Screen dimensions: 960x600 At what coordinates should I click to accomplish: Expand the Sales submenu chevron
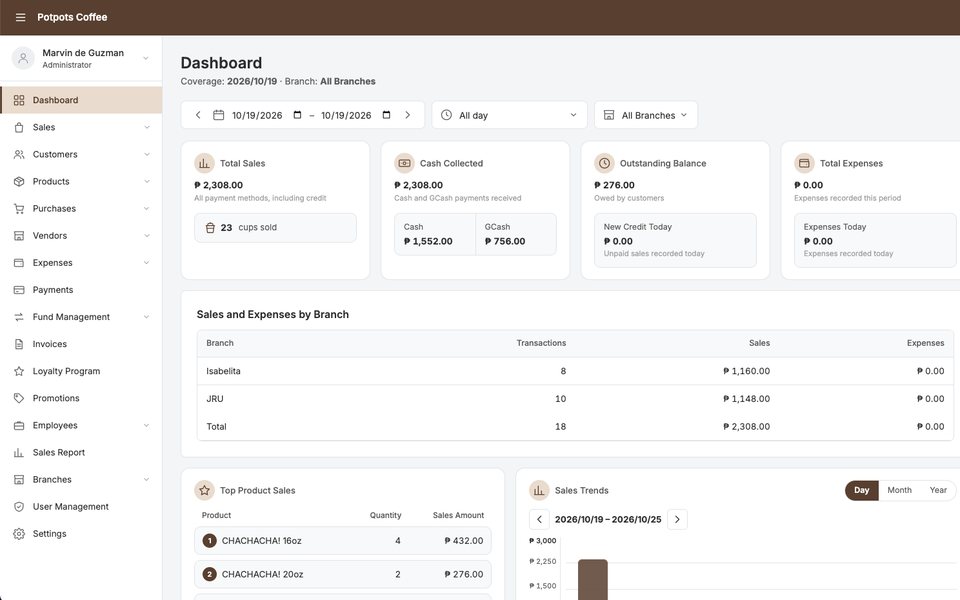point(147,127)
